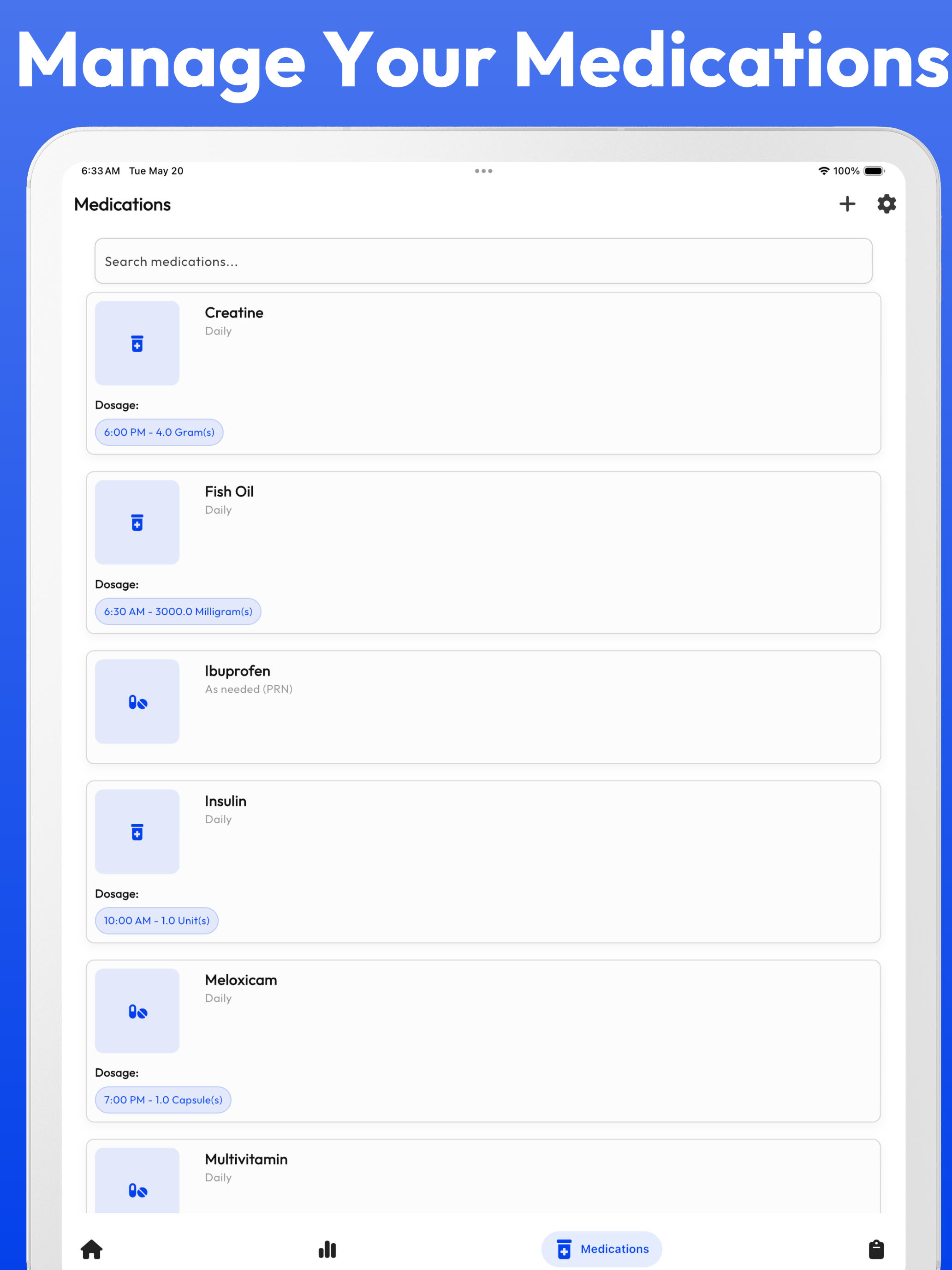
Task: Open the Fish Oil bottle icon thumbnail
Action: [137, 522]
